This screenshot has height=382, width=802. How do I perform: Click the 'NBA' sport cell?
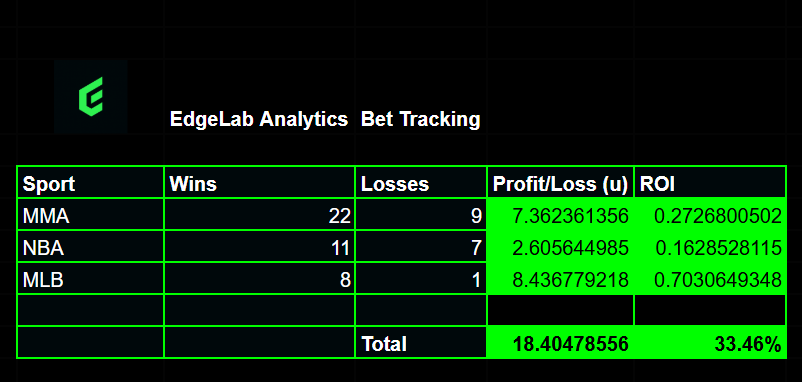coord(91,247)
